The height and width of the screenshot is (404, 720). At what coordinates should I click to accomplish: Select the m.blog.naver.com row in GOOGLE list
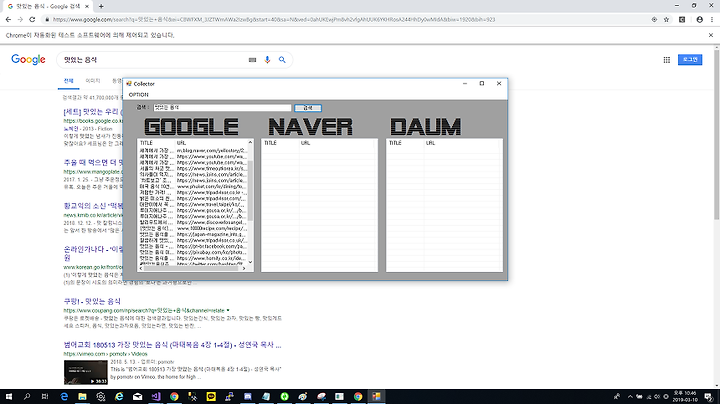point(193,151)
